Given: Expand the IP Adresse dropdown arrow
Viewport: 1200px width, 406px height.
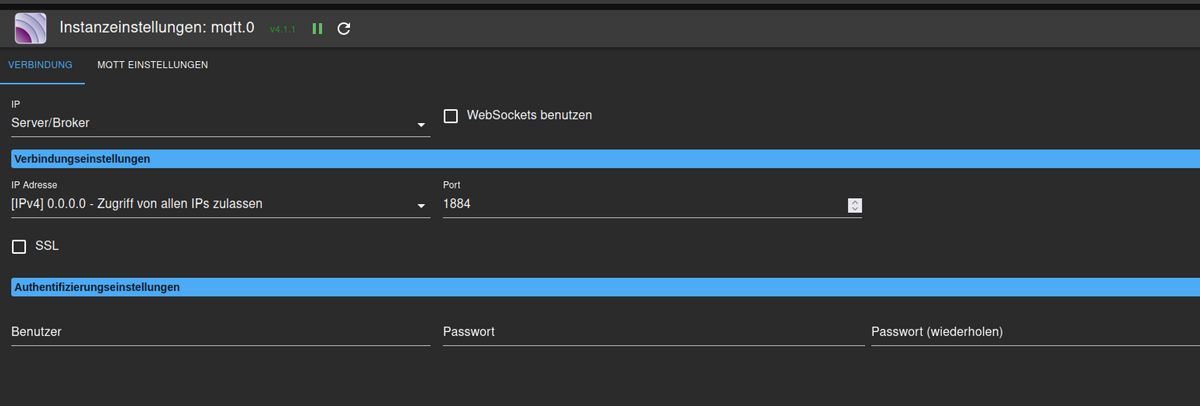Looking at the screenshot, I should pos(421,207).
